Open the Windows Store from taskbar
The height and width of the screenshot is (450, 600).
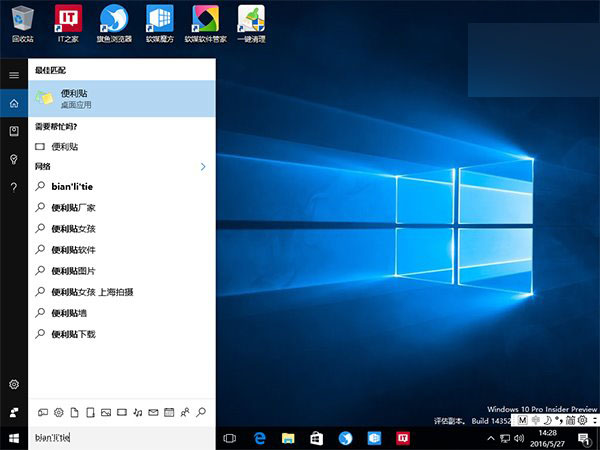317,438
